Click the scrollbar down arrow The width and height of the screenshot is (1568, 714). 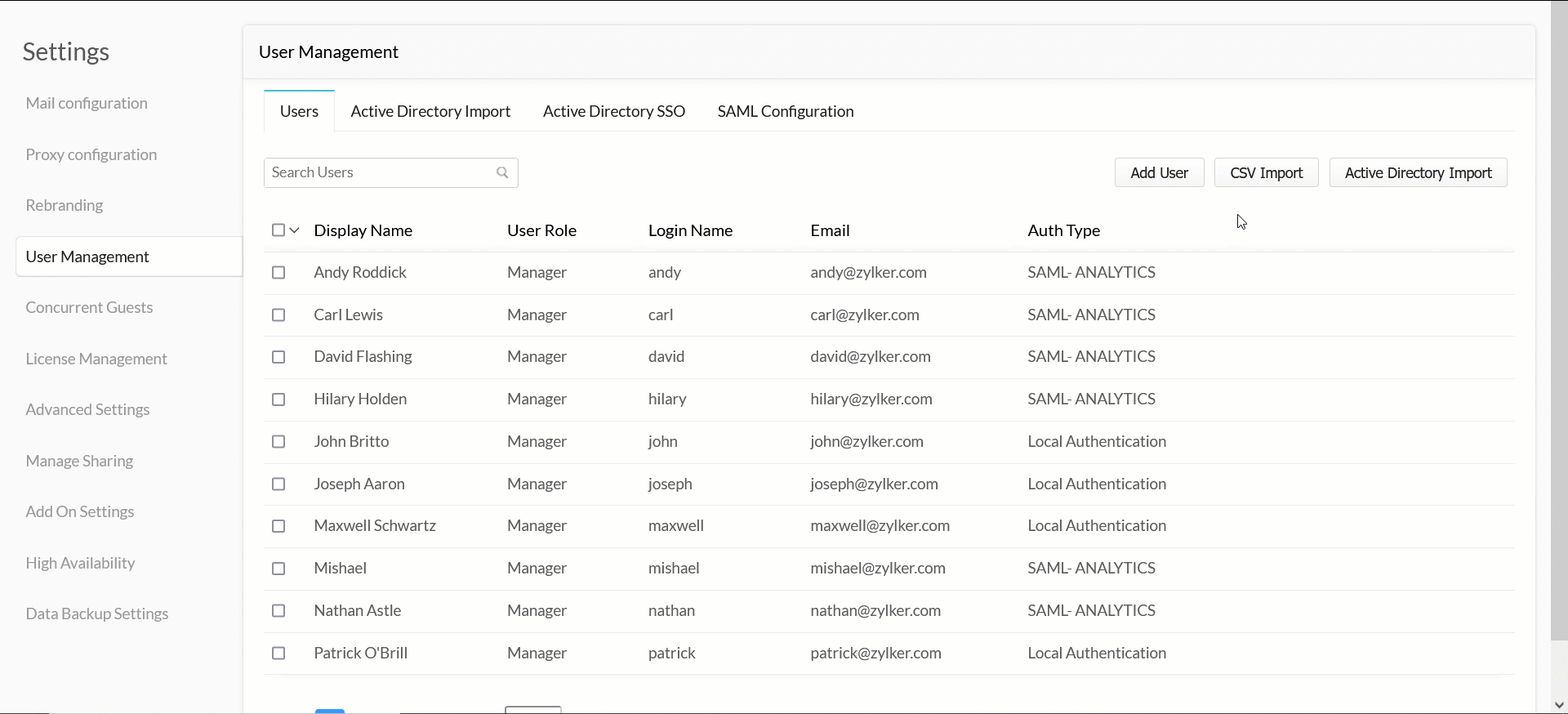click(1559, 705)
